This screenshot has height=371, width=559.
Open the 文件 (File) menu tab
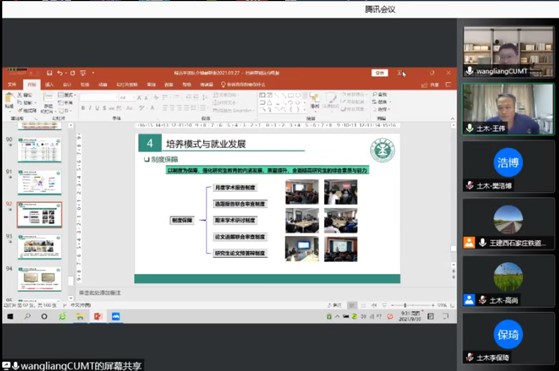12,84
